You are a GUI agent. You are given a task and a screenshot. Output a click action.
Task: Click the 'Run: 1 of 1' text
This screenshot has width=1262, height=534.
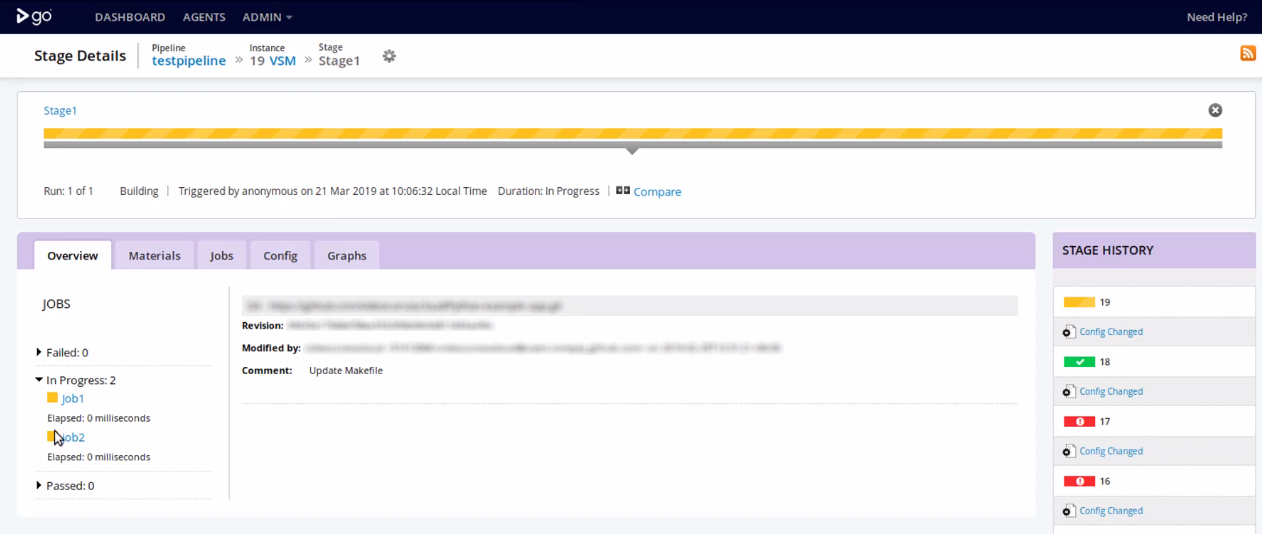pos(69,191)
